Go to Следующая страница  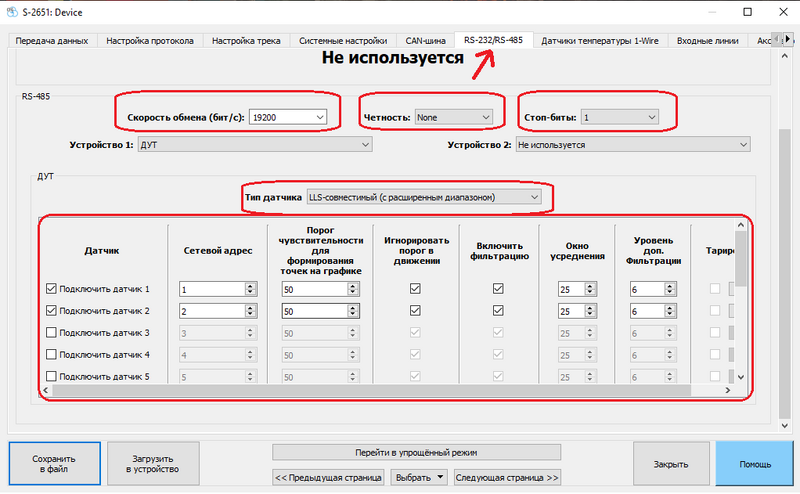507,478
